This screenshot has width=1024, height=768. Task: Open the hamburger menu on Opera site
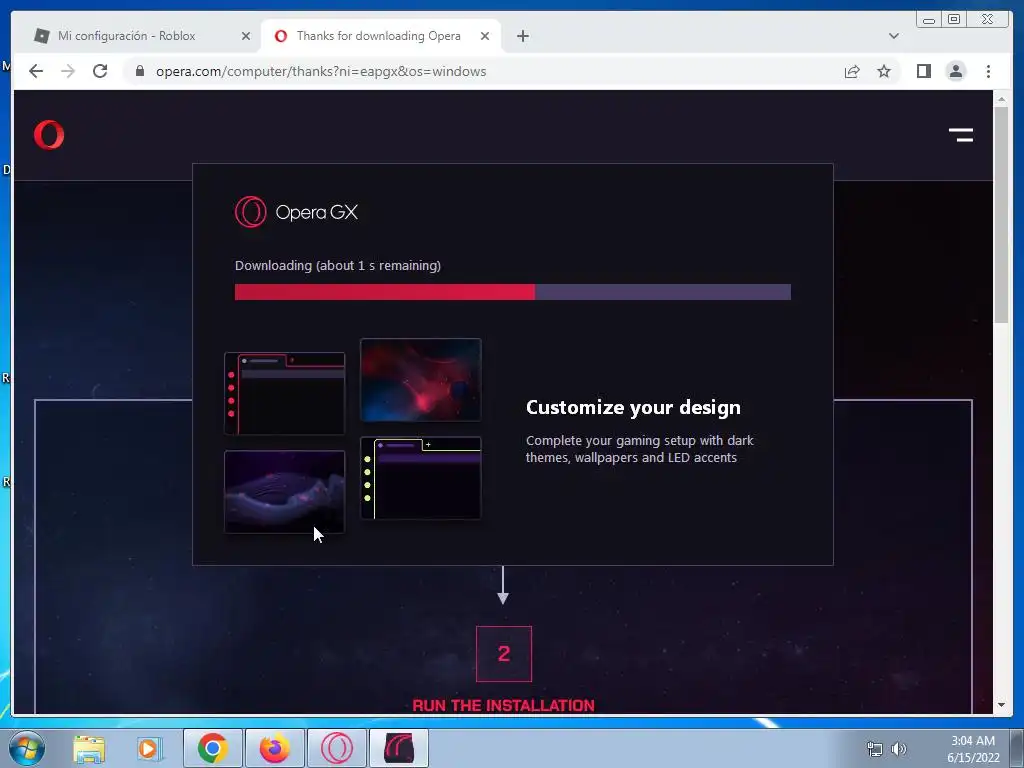[x=961, y=135]
